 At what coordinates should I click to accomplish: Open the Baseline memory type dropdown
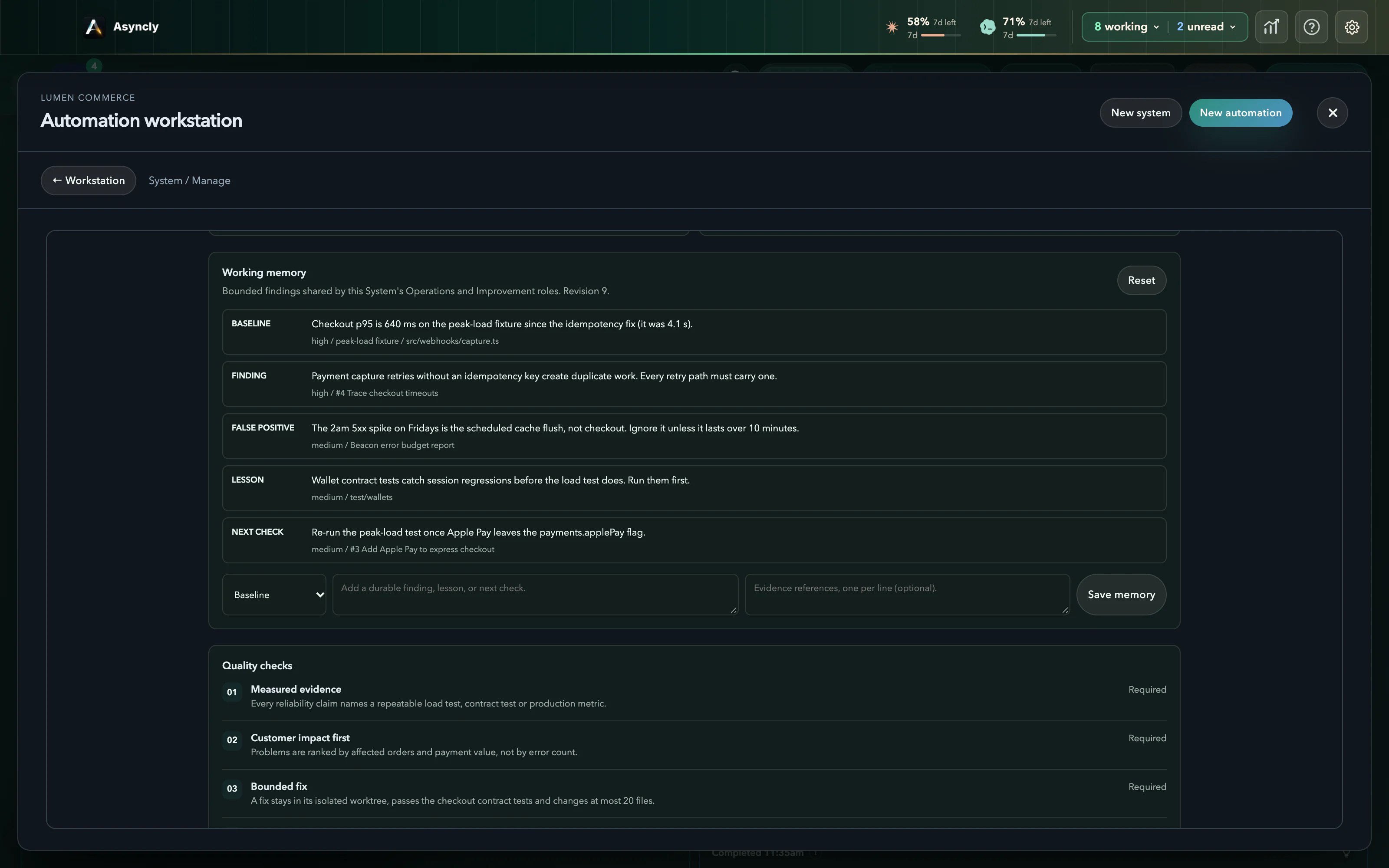274,595
